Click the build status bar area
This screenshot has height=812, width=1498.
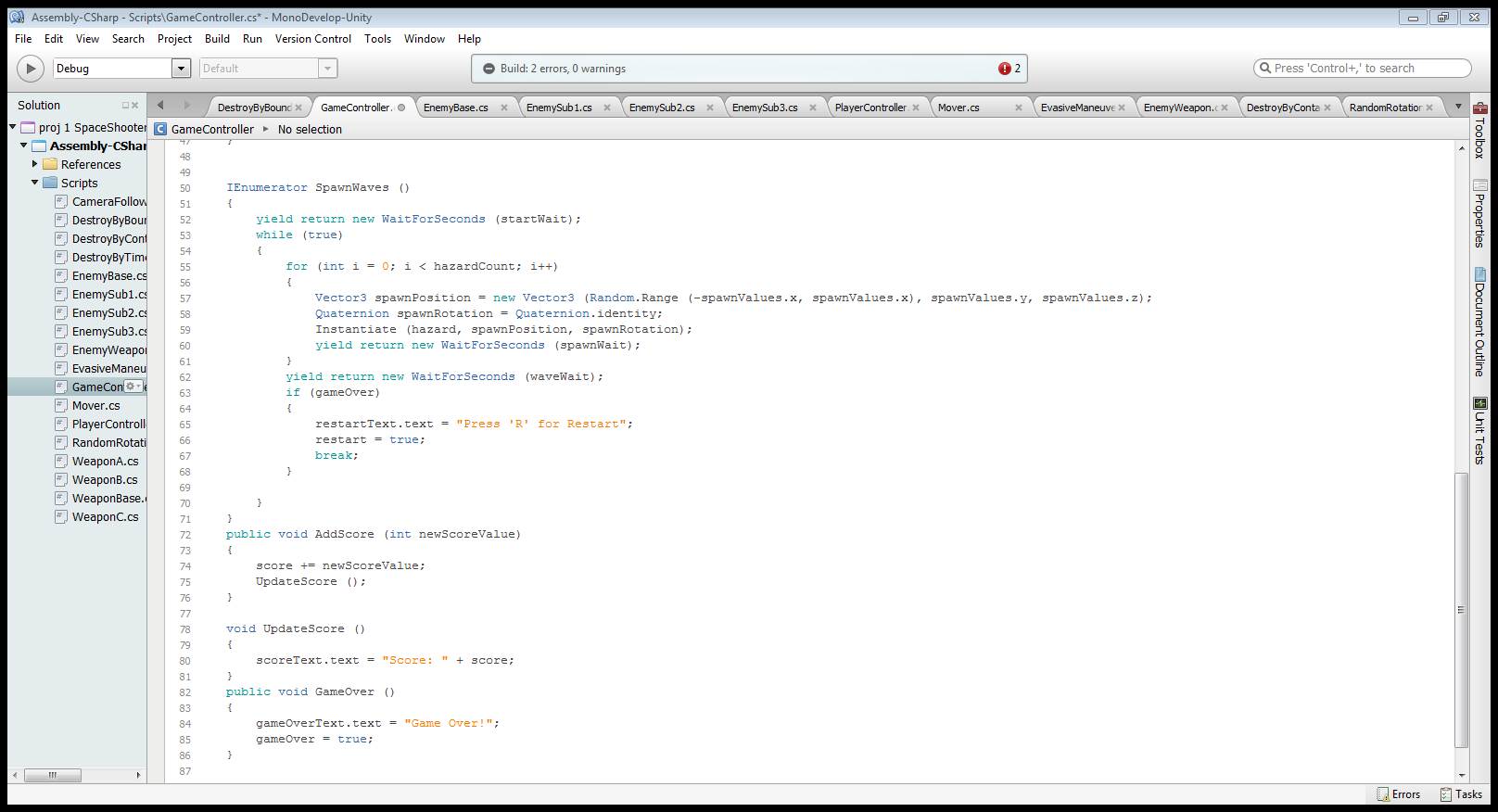point(749,69)
